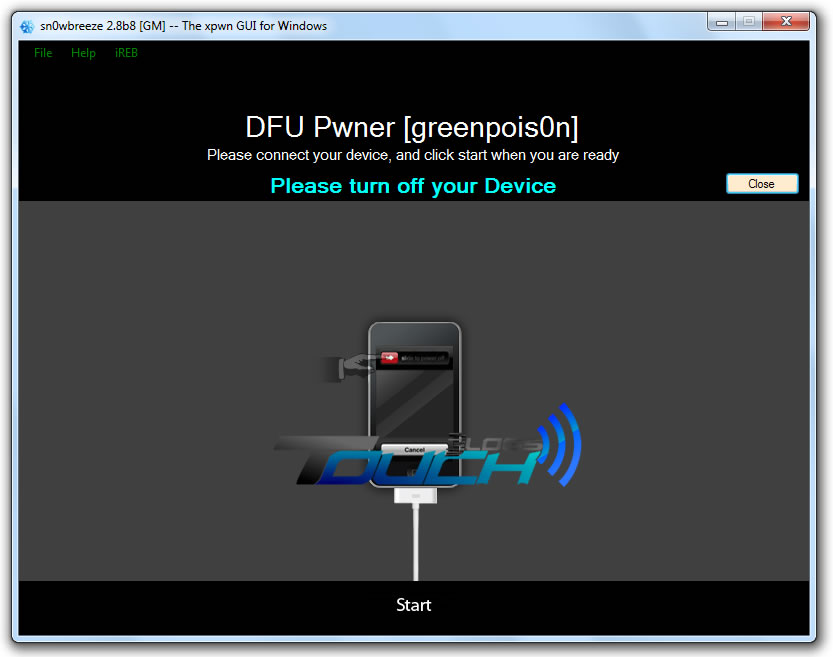This screenshot has height=657, width=833.
Task: Click the Start button
Action: (x=414, y=605)
